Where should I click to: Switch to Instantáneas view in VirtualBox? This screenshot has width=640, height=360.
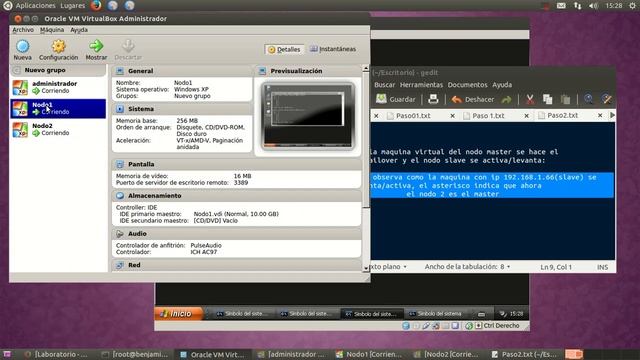[333, 49]
